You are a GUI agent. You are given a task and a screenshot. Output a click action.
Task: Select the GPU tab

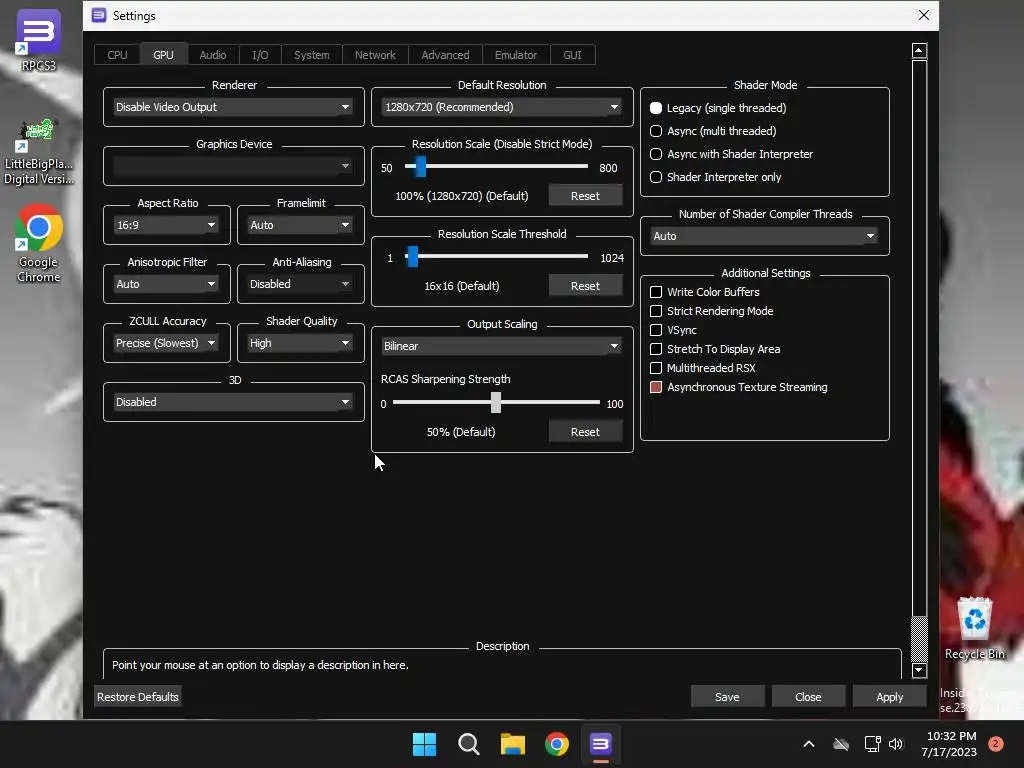coord(163,55)
